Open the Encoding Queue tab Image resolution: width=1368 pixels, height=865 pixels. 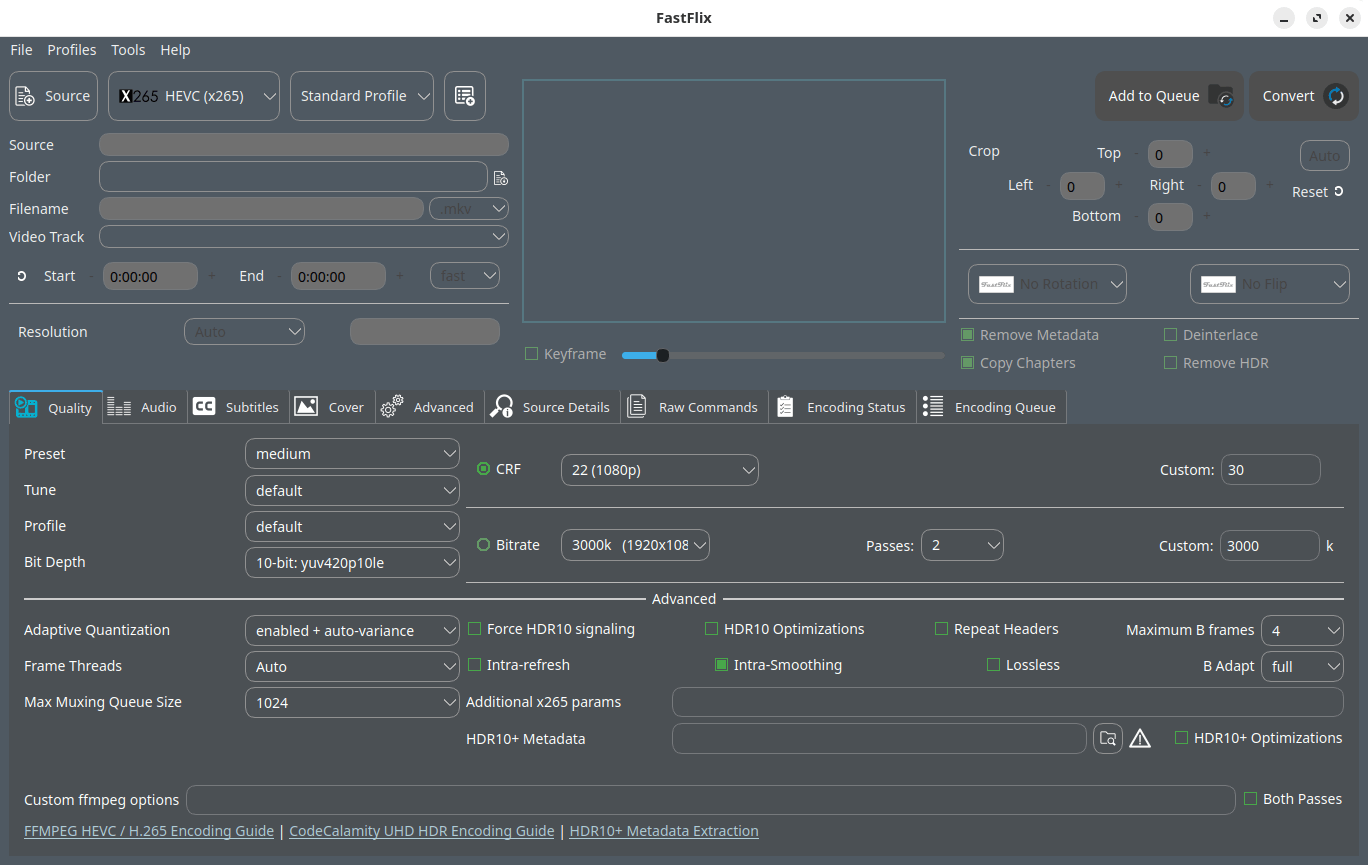pyautogui.click(x=991, y=407)
